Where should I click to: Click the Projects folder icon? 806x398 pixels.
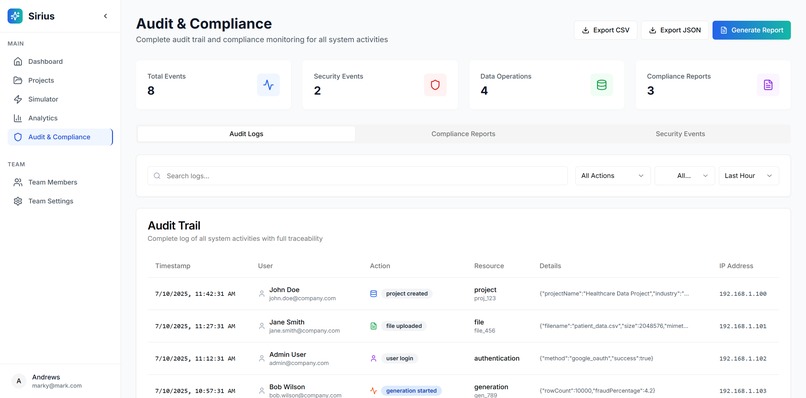click(x=18, y=80)
